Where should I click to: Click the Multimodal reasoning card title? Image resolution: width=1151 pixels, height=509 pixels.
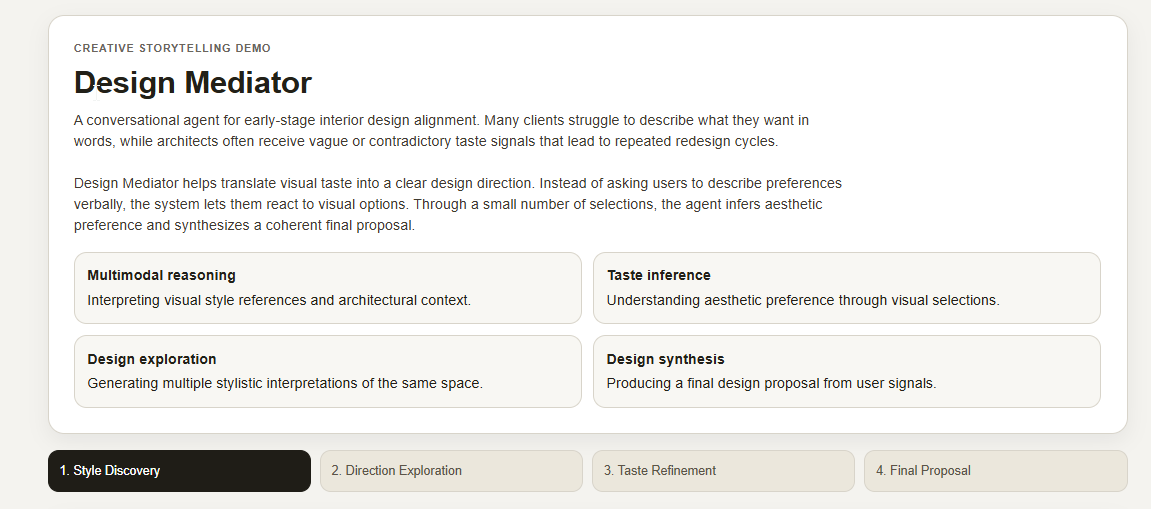point(162,275)
